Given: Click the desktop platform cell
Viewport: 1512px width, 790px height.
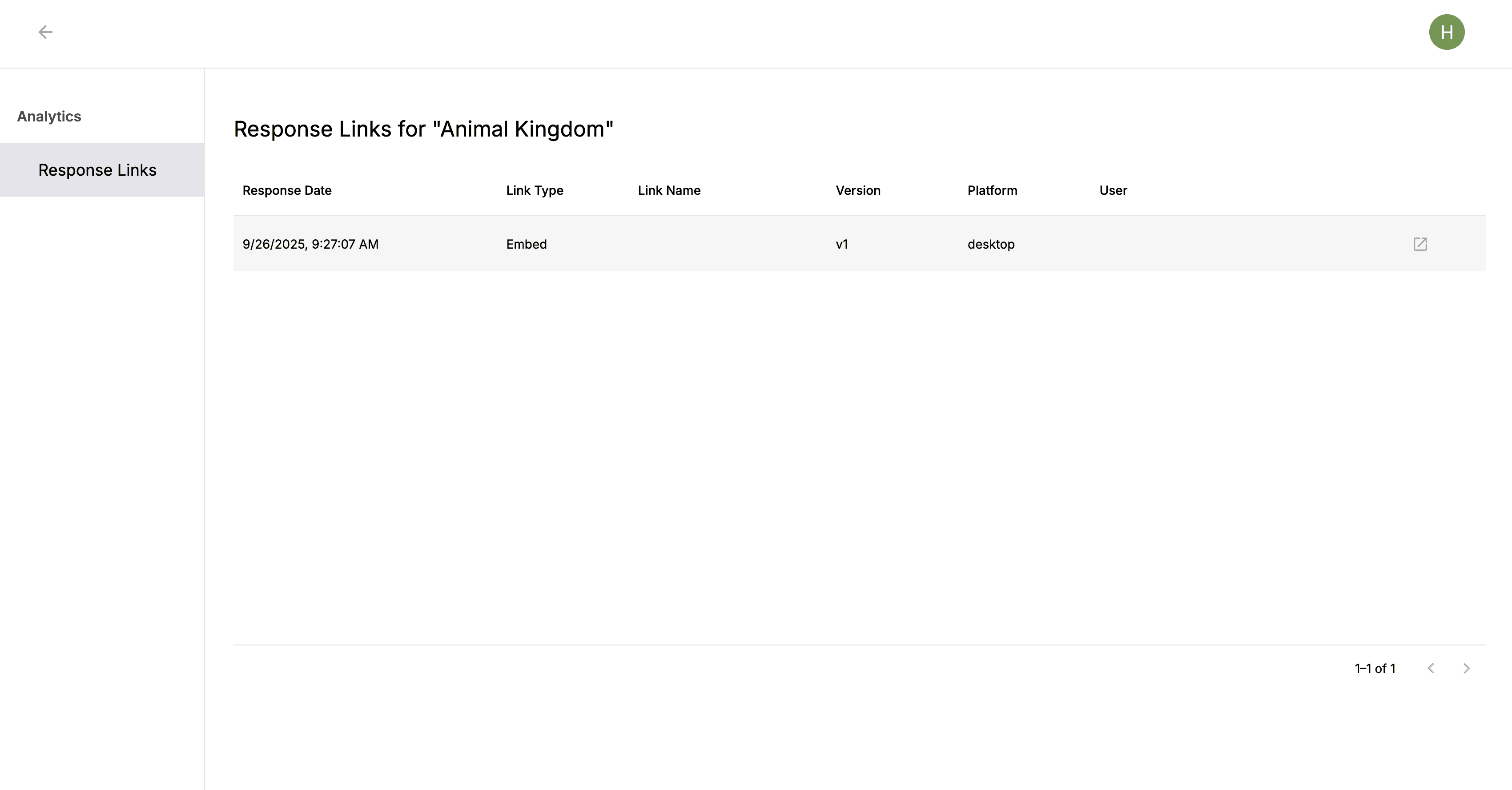Looking at the screenshot, I should click(991, 244).
